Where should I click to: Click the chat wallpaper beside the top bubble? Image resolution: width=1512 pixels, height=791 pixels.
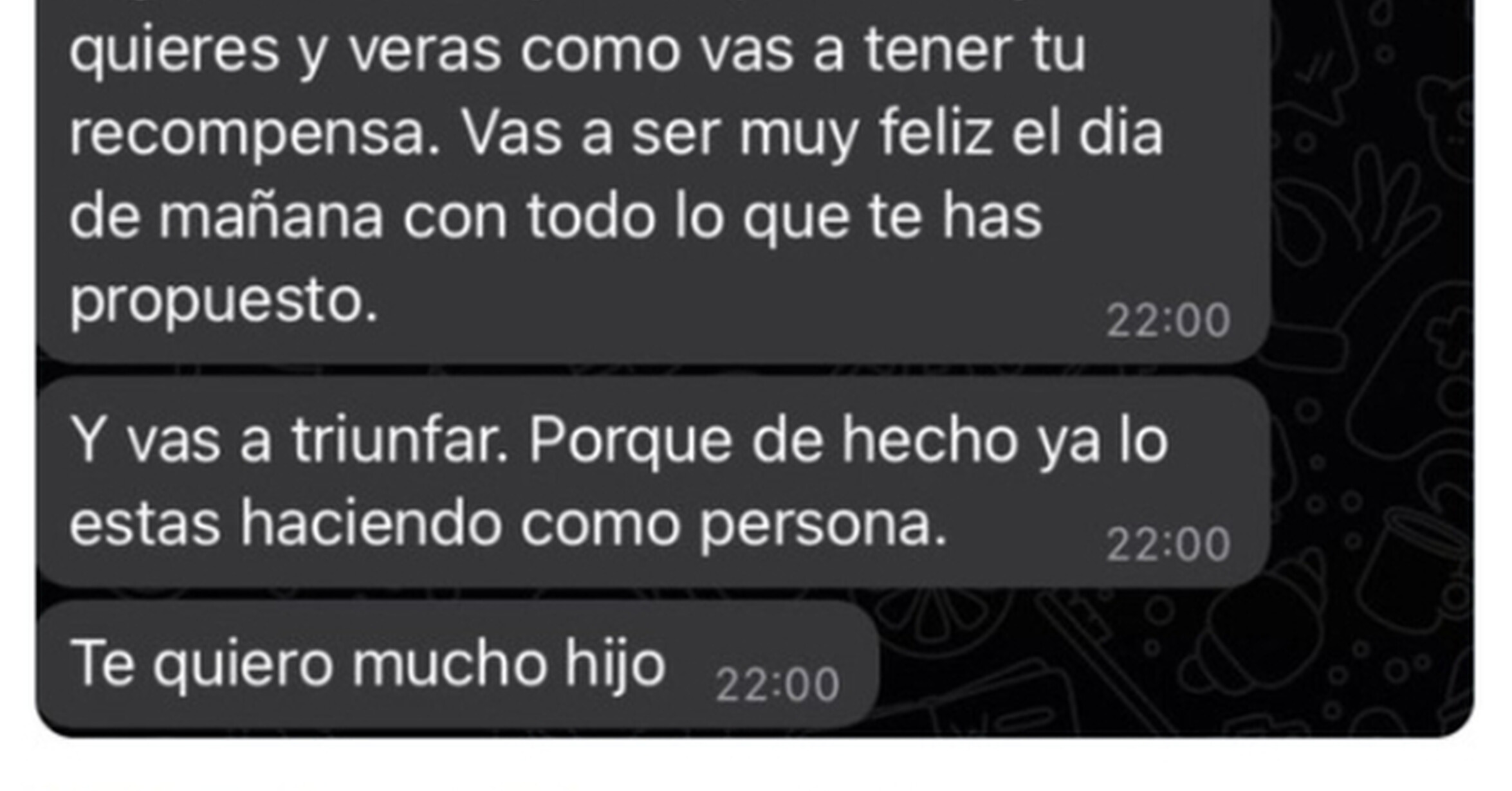pyautogui.click(x=1370, y=180)
